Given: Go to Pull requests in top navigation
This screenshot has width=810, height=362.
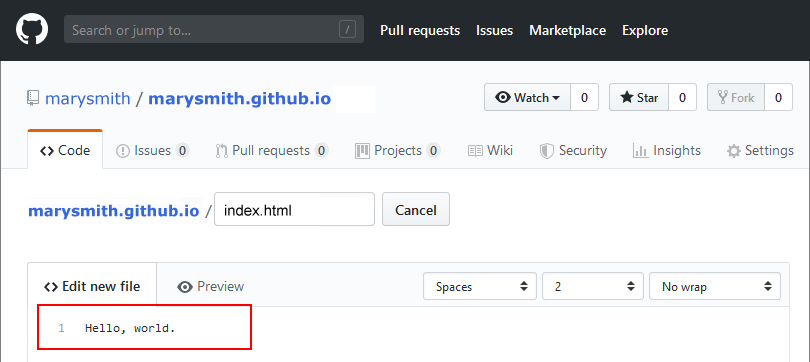Looking at the screenshot, I should tap(420, 30).
